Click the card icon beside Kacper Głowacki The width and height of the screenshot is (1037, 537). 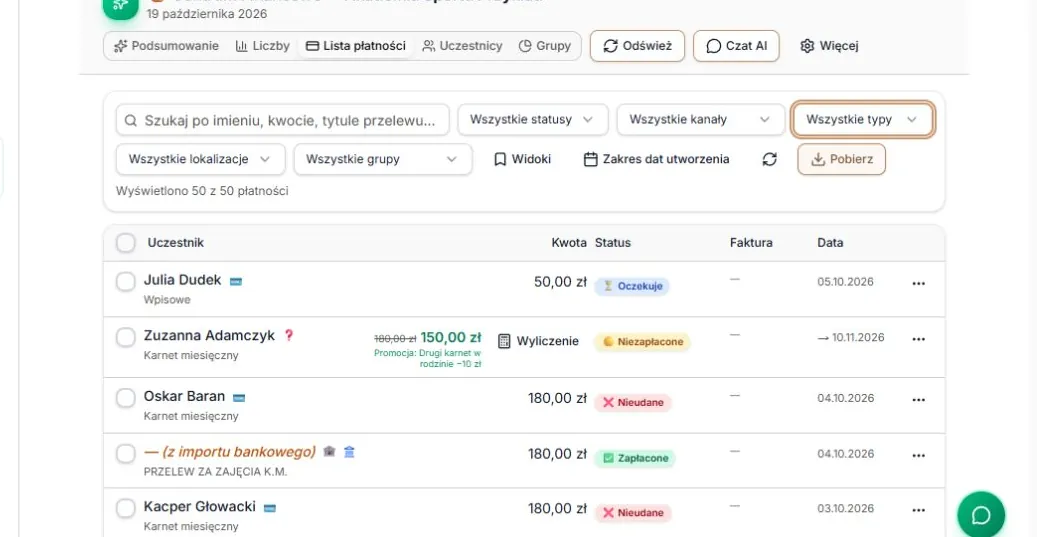pos(269,508)
